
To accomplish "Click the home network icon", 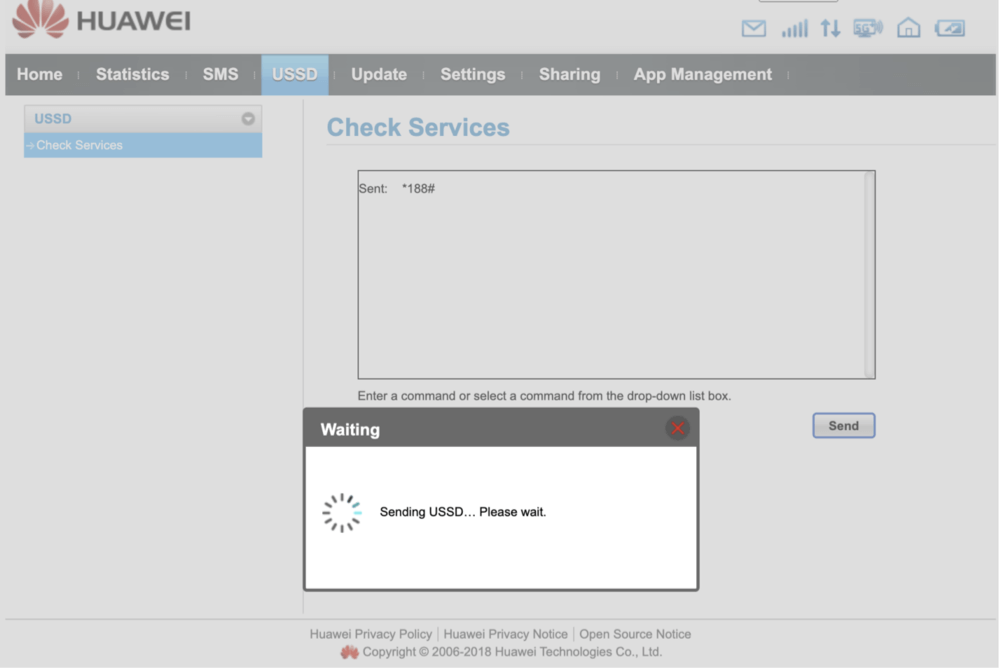I will pyautogui.click(x=908, y=29).
